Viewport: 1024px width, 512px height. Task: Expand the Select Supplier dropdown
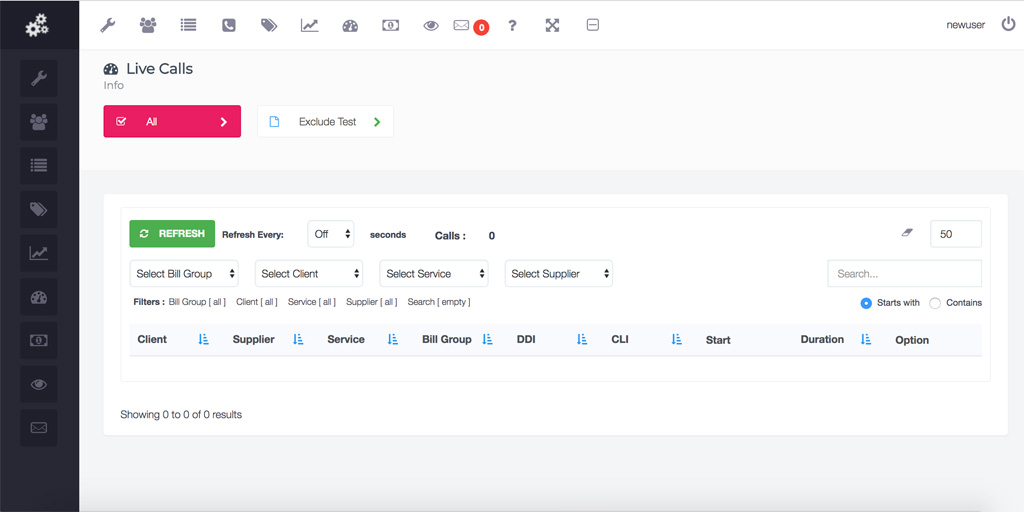[558, 274]
